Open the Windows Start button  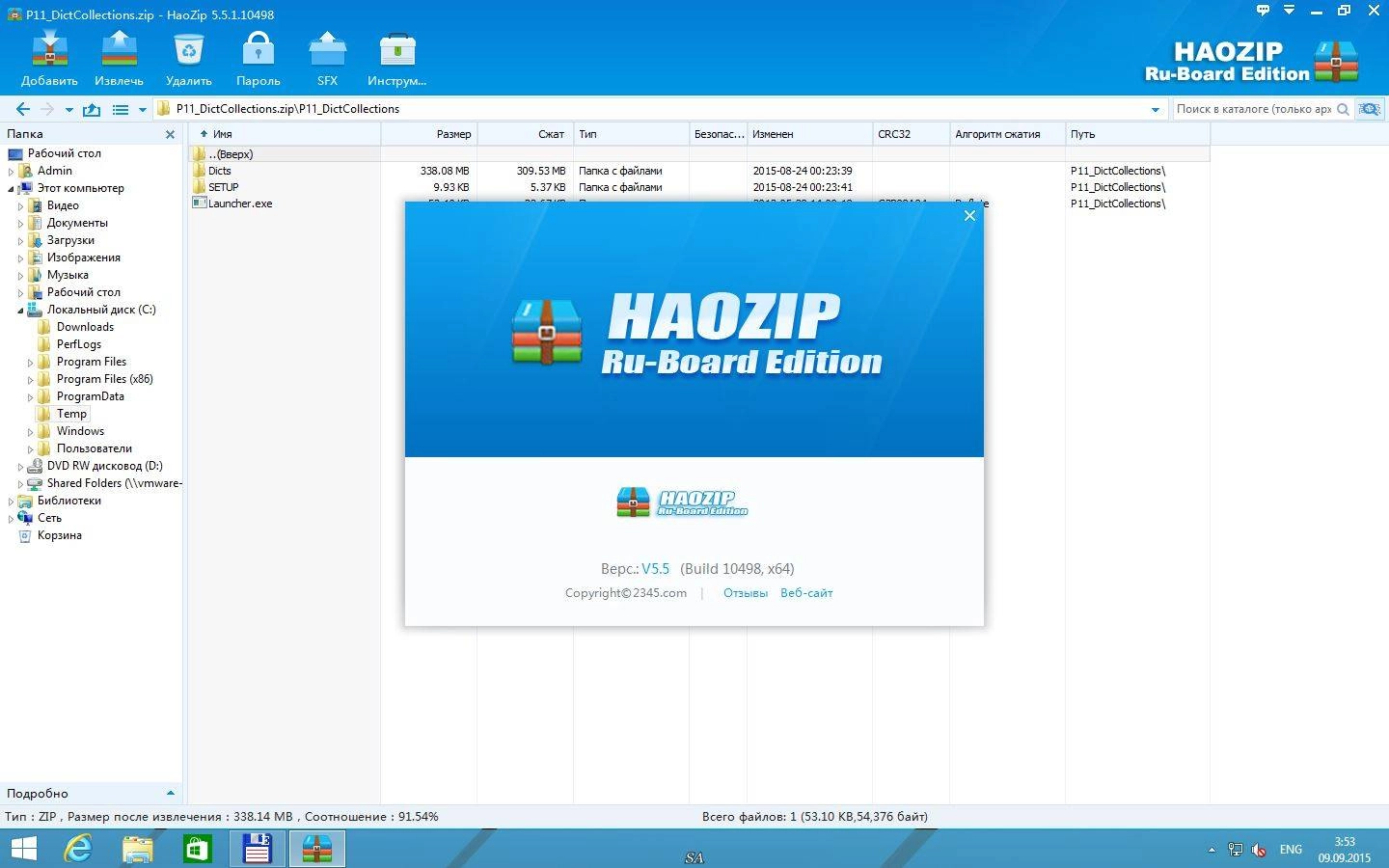pos(23,849)
